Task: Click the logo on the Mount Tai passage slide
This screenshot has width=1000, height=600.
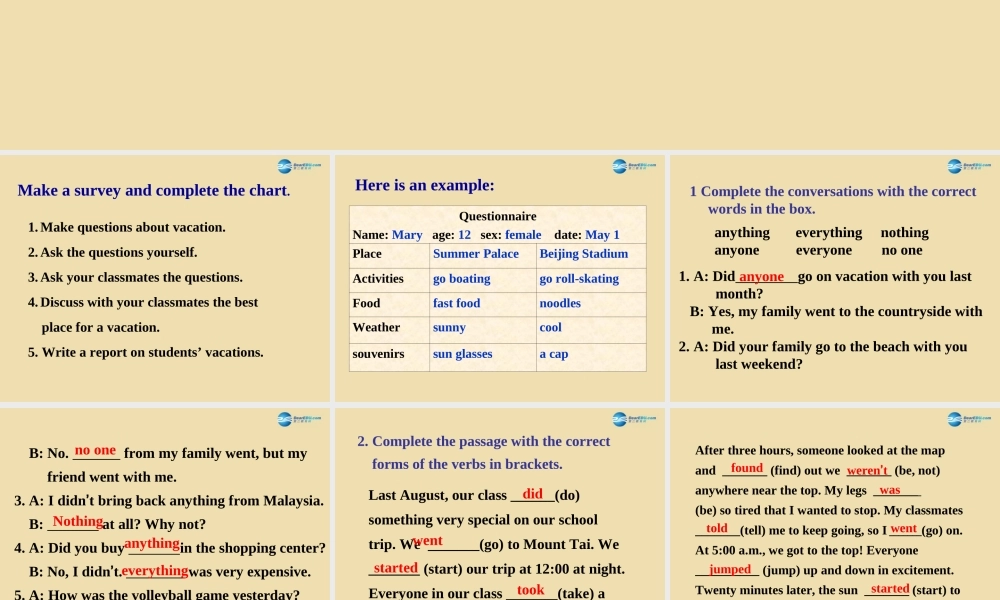Action: pos(634,419)
